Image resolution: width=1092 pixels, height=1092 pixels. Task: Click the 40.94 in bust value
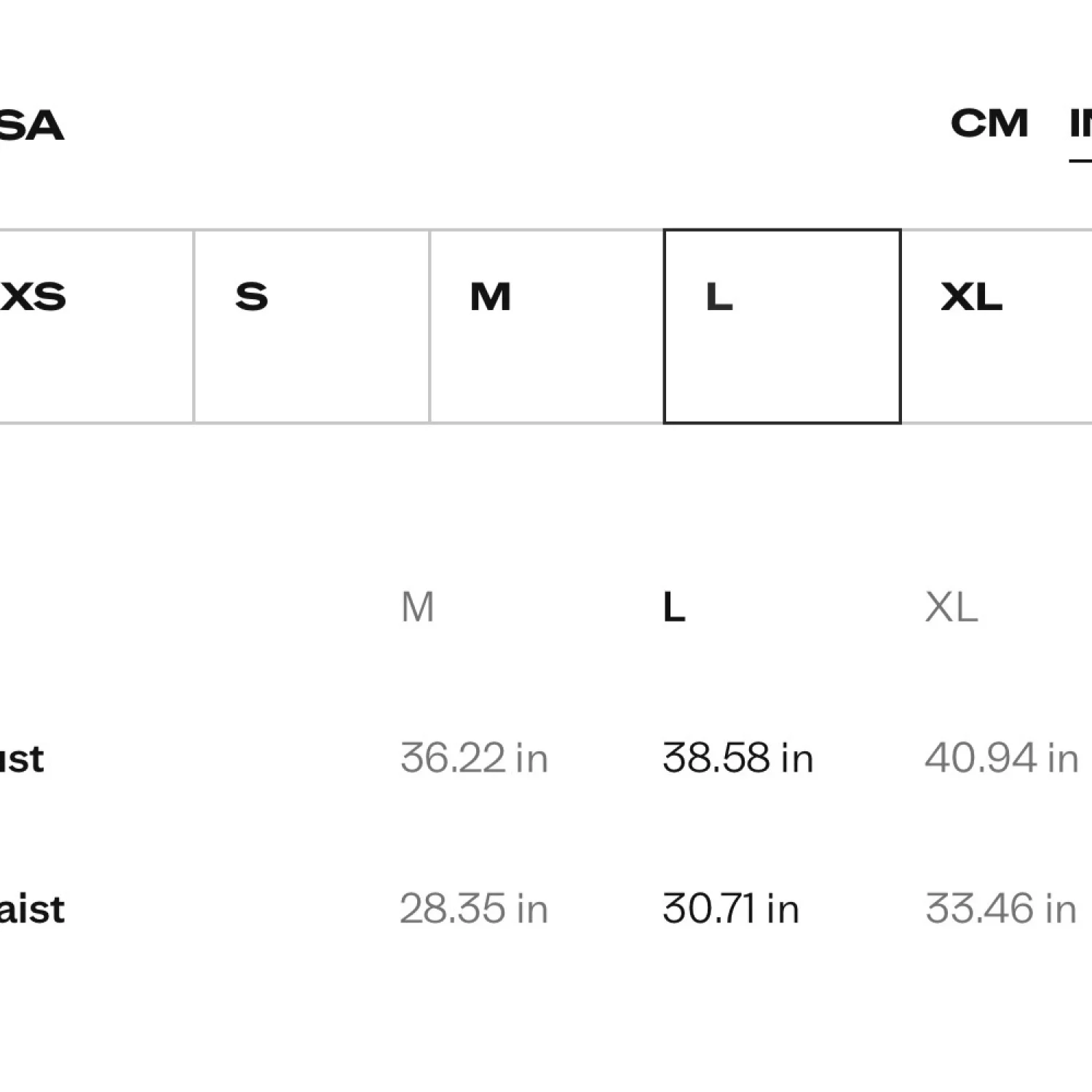1002,759
